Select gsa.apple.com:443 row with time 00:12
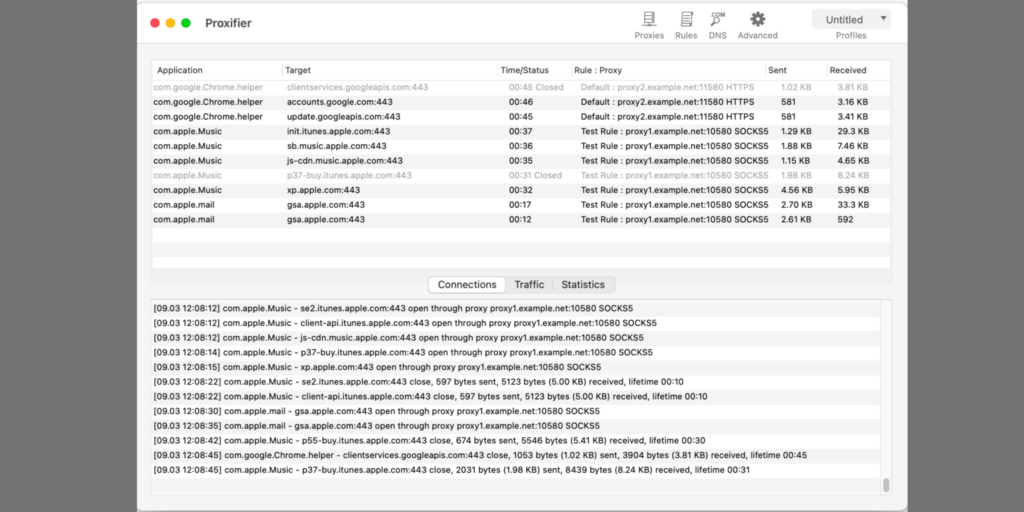Viewport: 1024px width, 512px height. (x=521, y=219)
